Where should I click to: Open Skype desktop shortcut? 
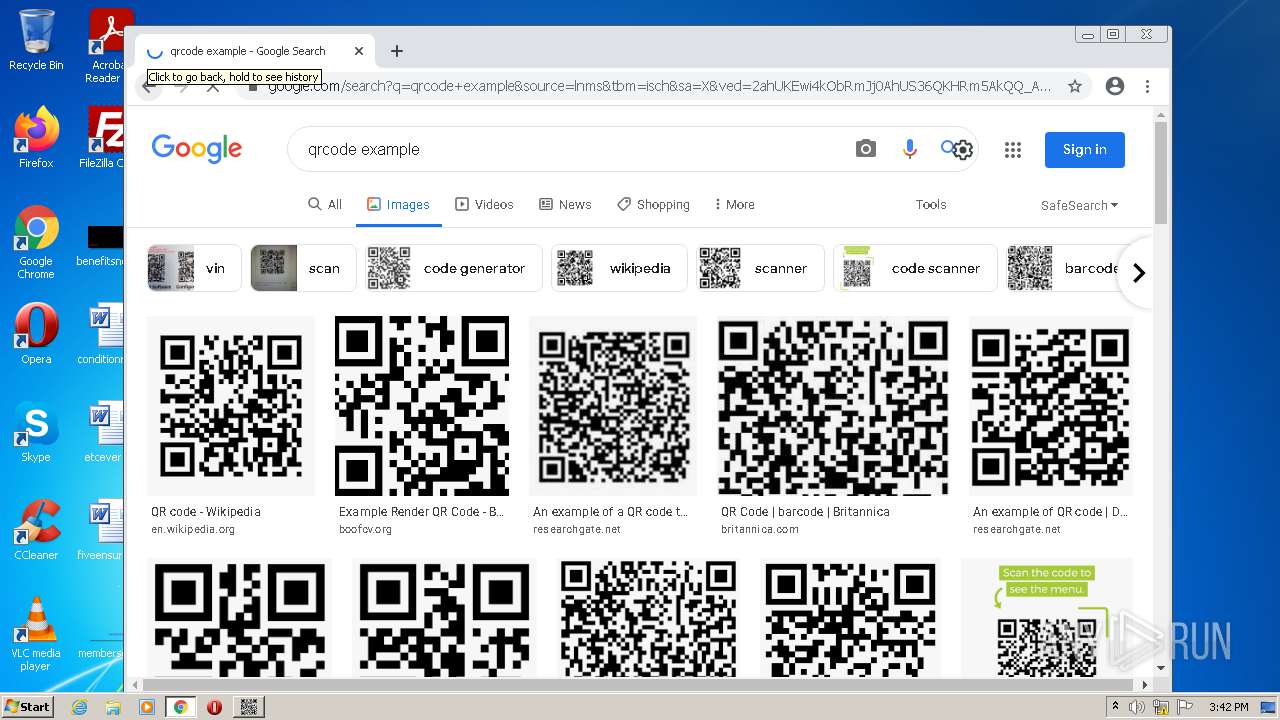pyautogui.click(x=36, y=433)
